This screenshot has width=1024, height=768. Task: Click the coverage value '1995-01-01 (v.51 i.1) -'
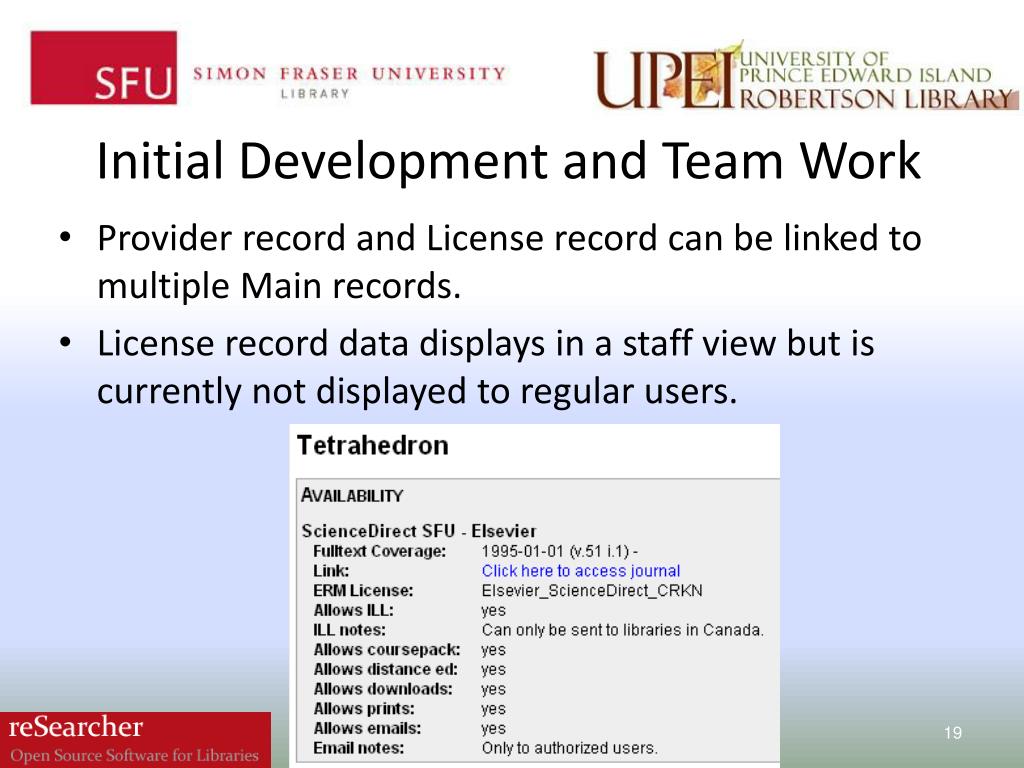560,551
